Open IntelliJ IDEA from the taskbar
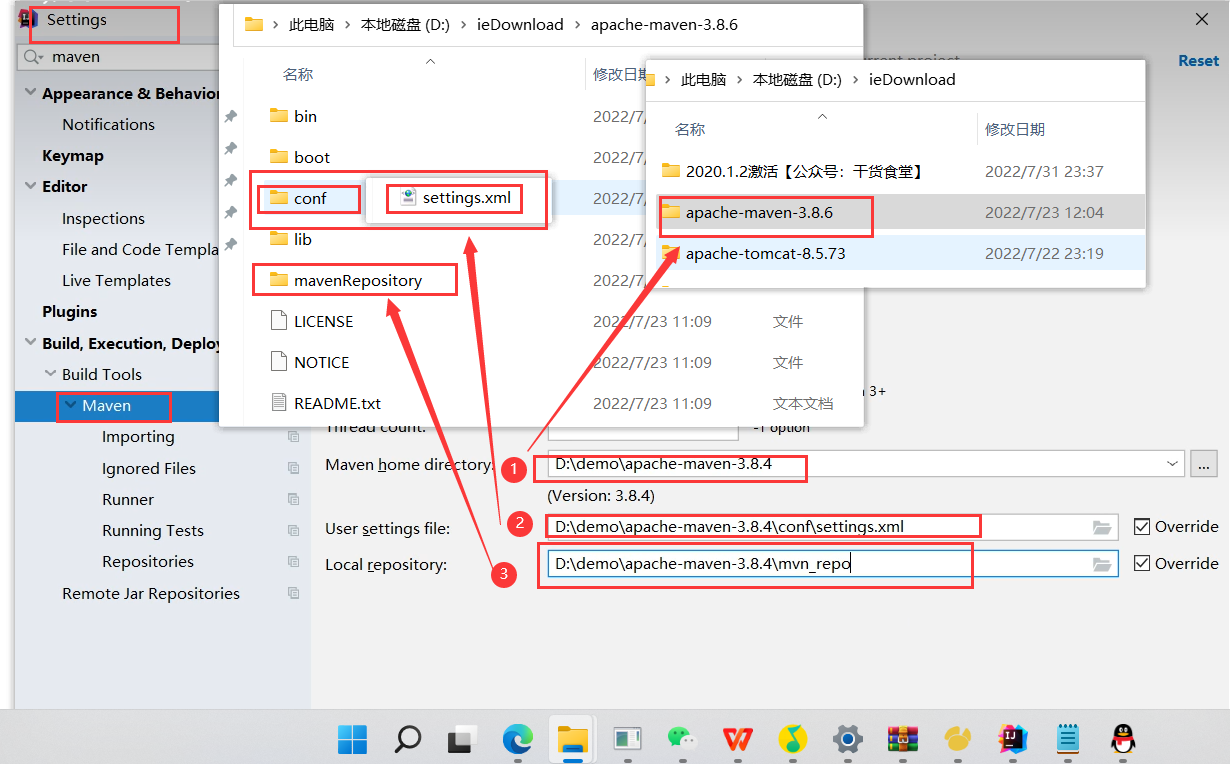The image size is (1230, 764). (1013, 739)
